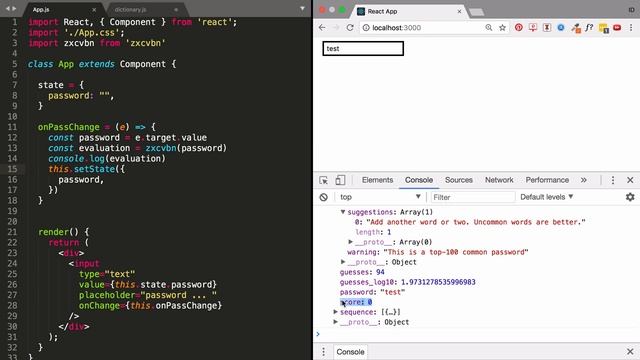The height and width of the screenshot is (360, 640).
Task: Click the 'guesses: 94' console line
Action: coord(362,272)
